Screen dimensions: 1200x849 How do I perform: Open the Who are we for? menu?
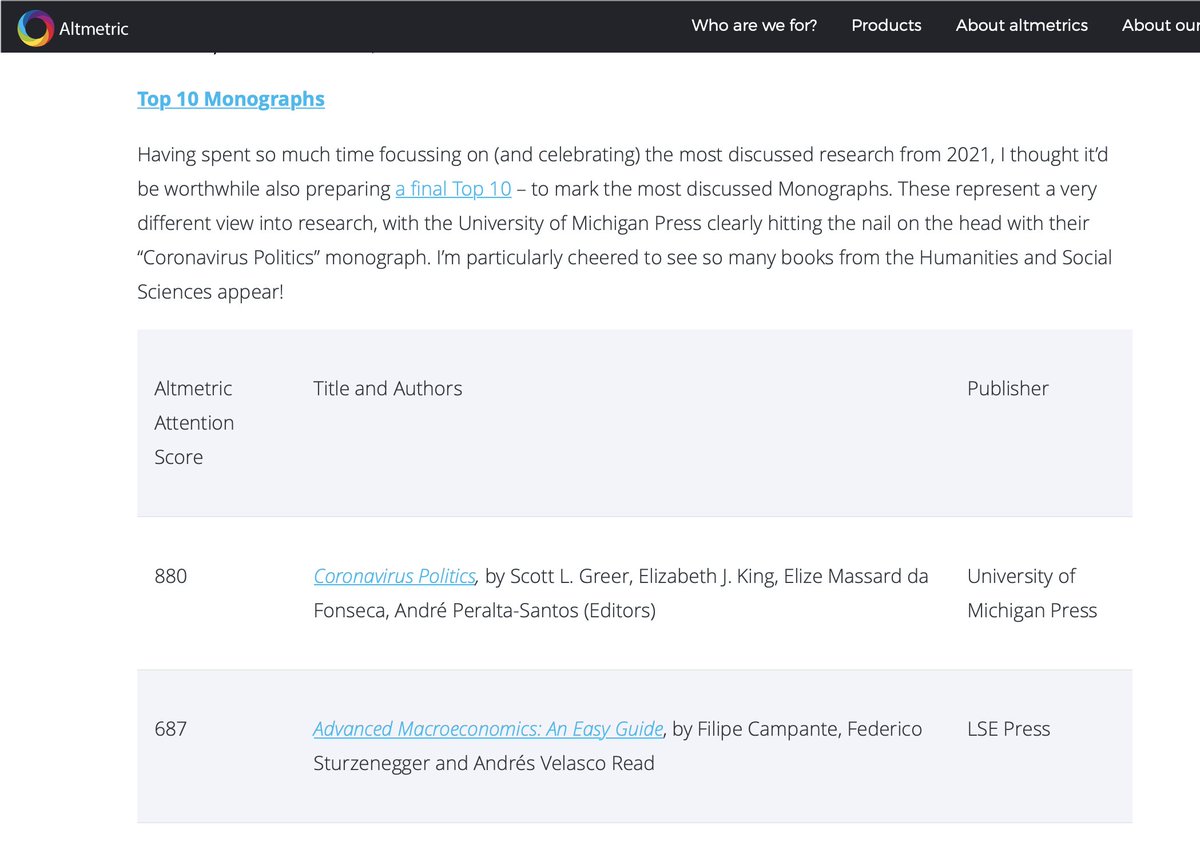[x=754, y=25]
